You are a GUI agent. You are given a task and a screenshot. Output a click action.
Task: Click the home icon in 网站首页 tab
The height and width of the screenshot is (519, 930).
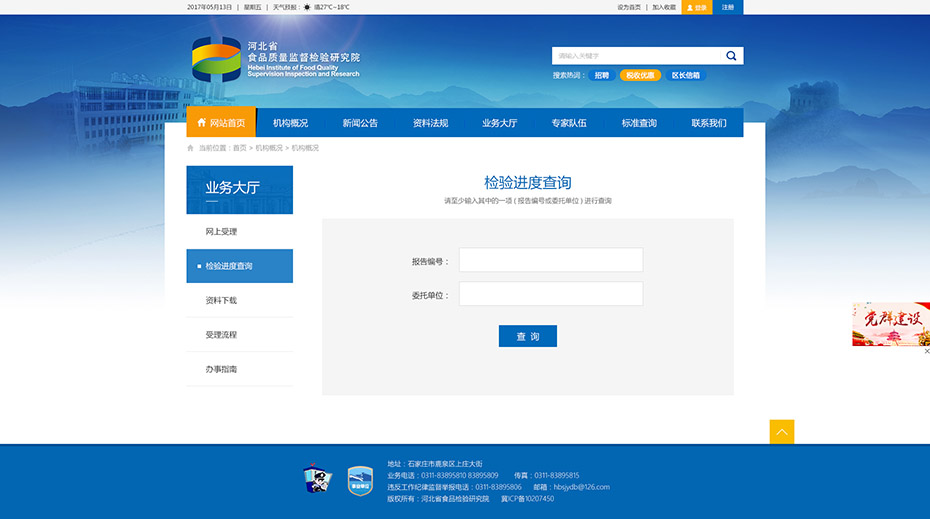(x=201, y=123)
